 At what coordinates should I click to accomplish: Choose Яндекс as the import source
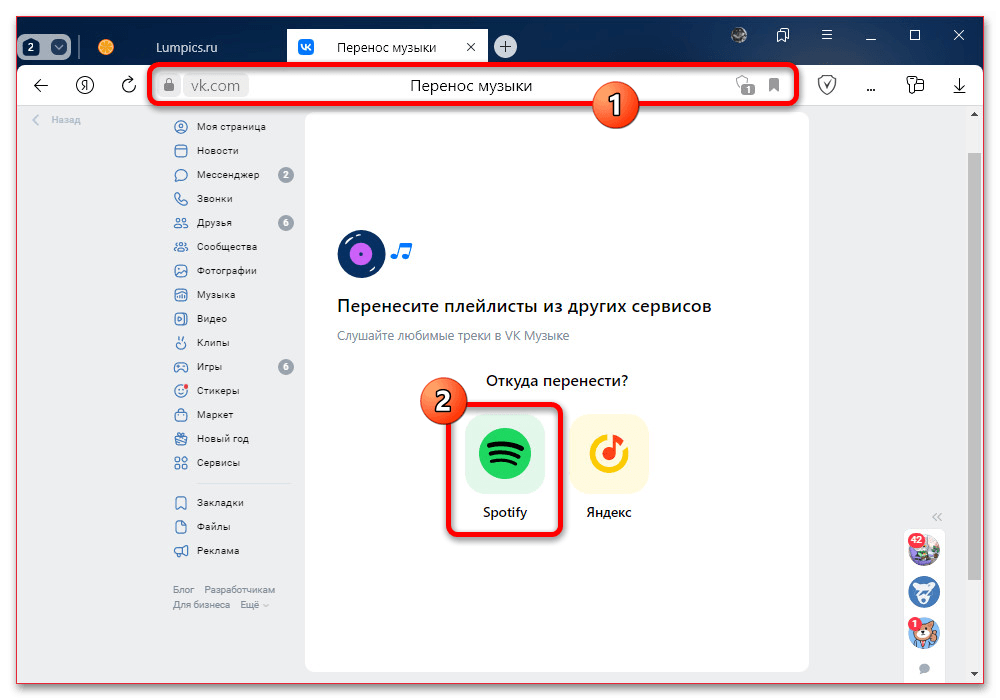tap(609, 468)
